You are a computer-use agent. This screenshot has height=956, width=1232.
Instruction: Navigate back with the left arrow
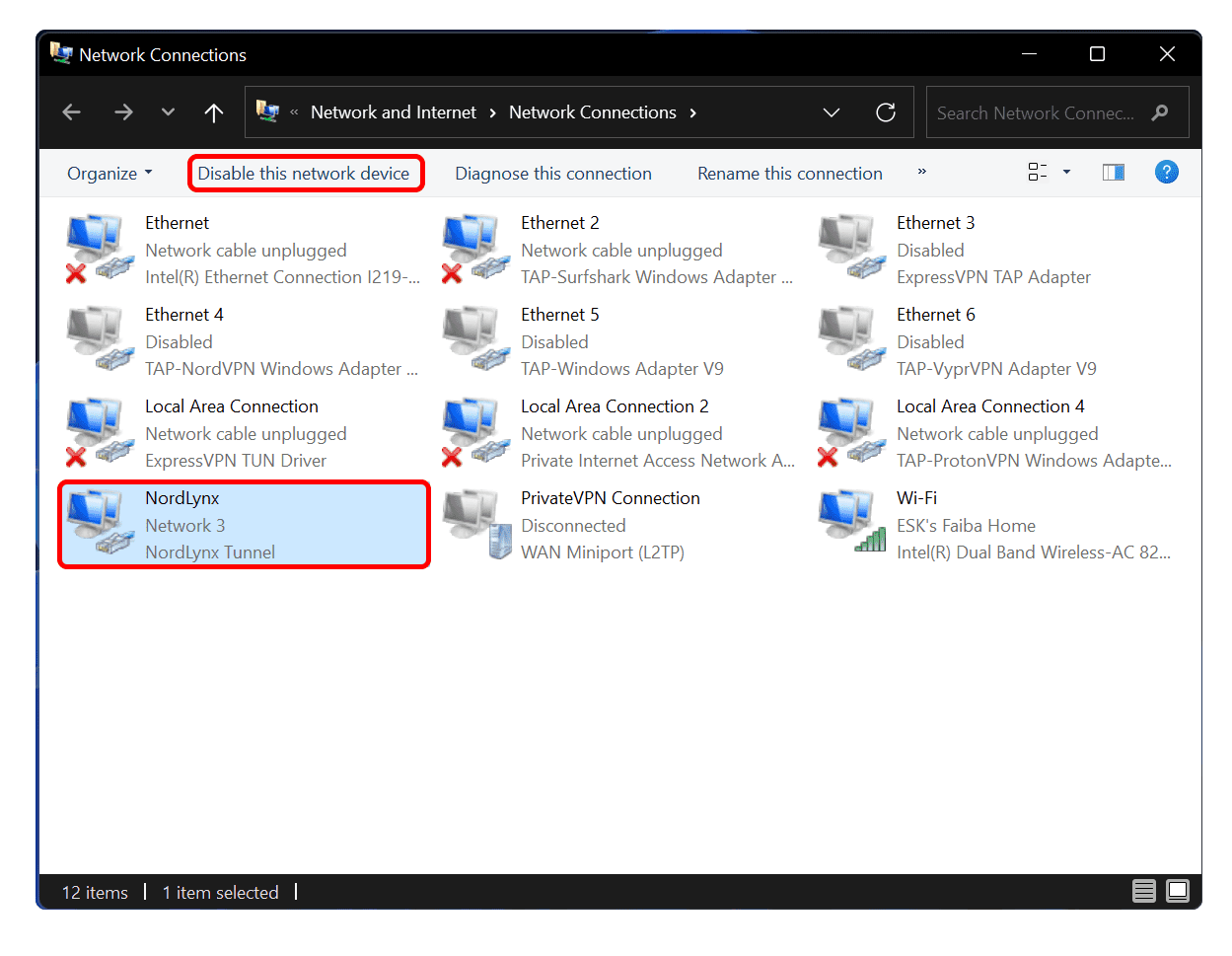click(x=72, y=112)
